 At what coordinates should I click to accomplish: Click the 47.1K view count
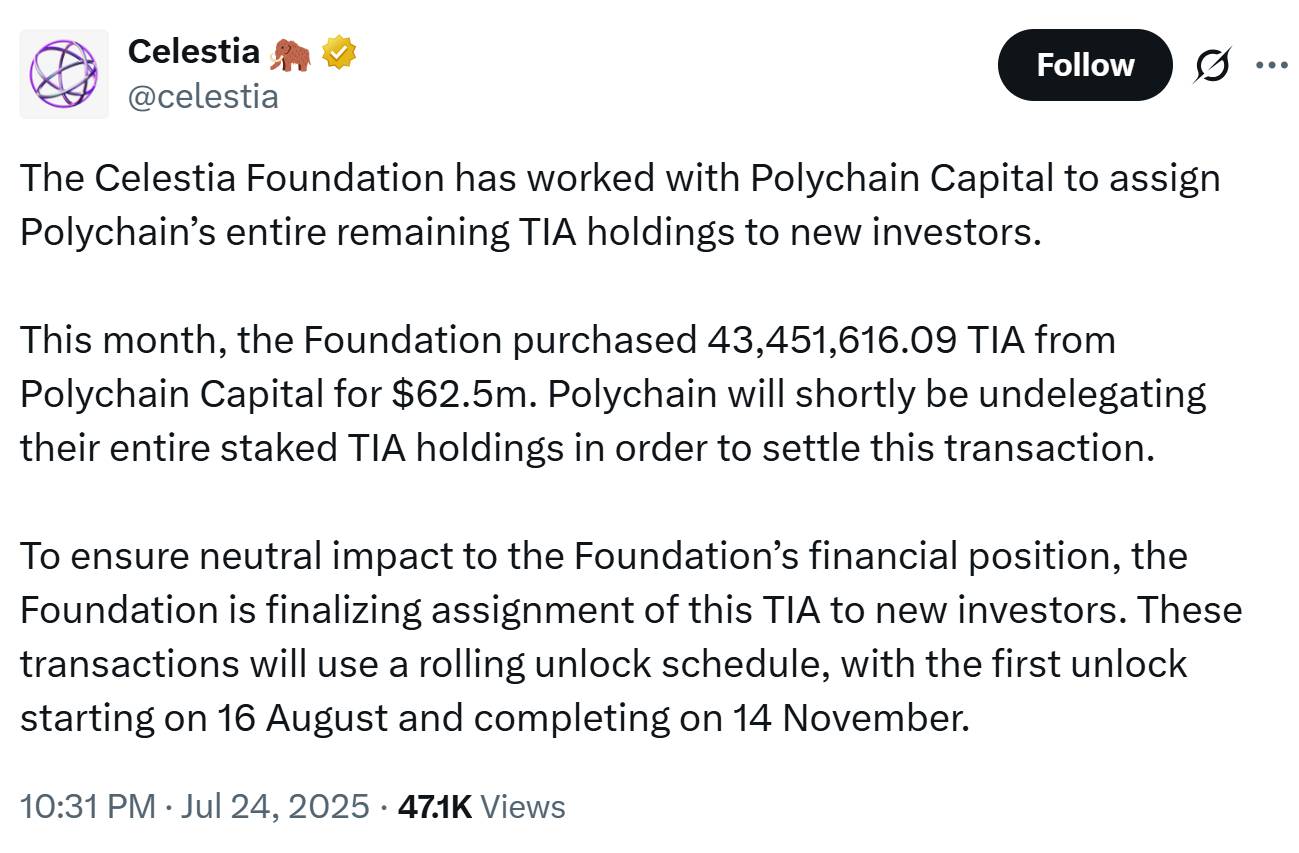tap(434, 806)
